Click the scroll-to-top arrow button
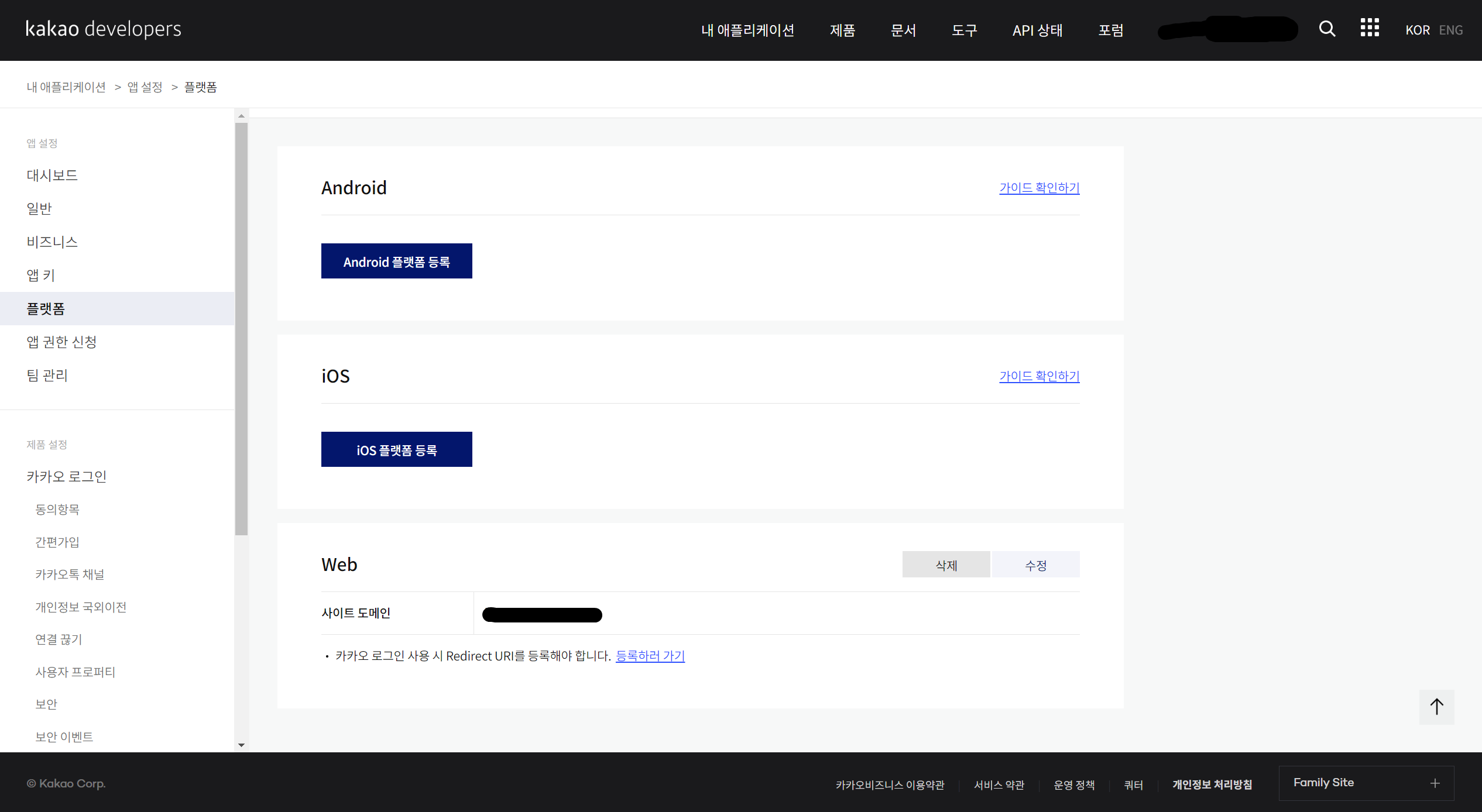The width and height of the screenshot is (1482, 812). pos(1436,707)
